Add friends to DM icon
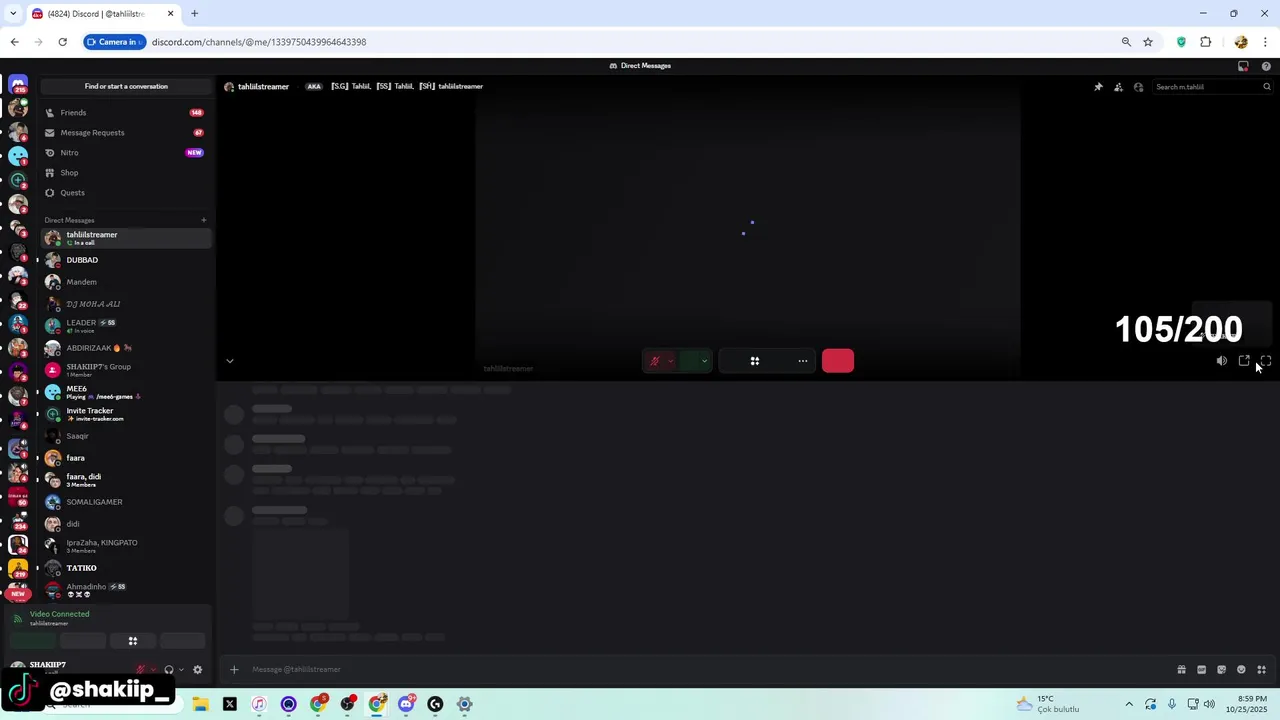The width and height of the screenshot is (1280, 720). pyautogui.click(x=1118, y=87)
